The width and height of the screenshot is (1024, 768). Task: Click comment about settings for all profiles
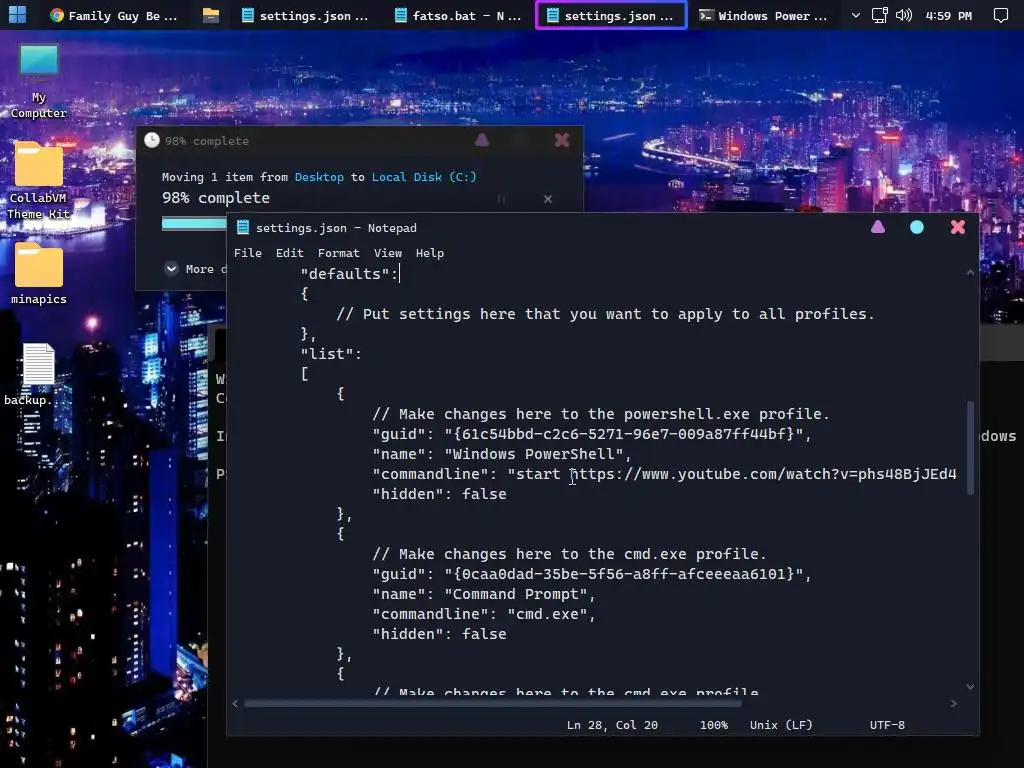pyautogui.click(x=605, y=314)
